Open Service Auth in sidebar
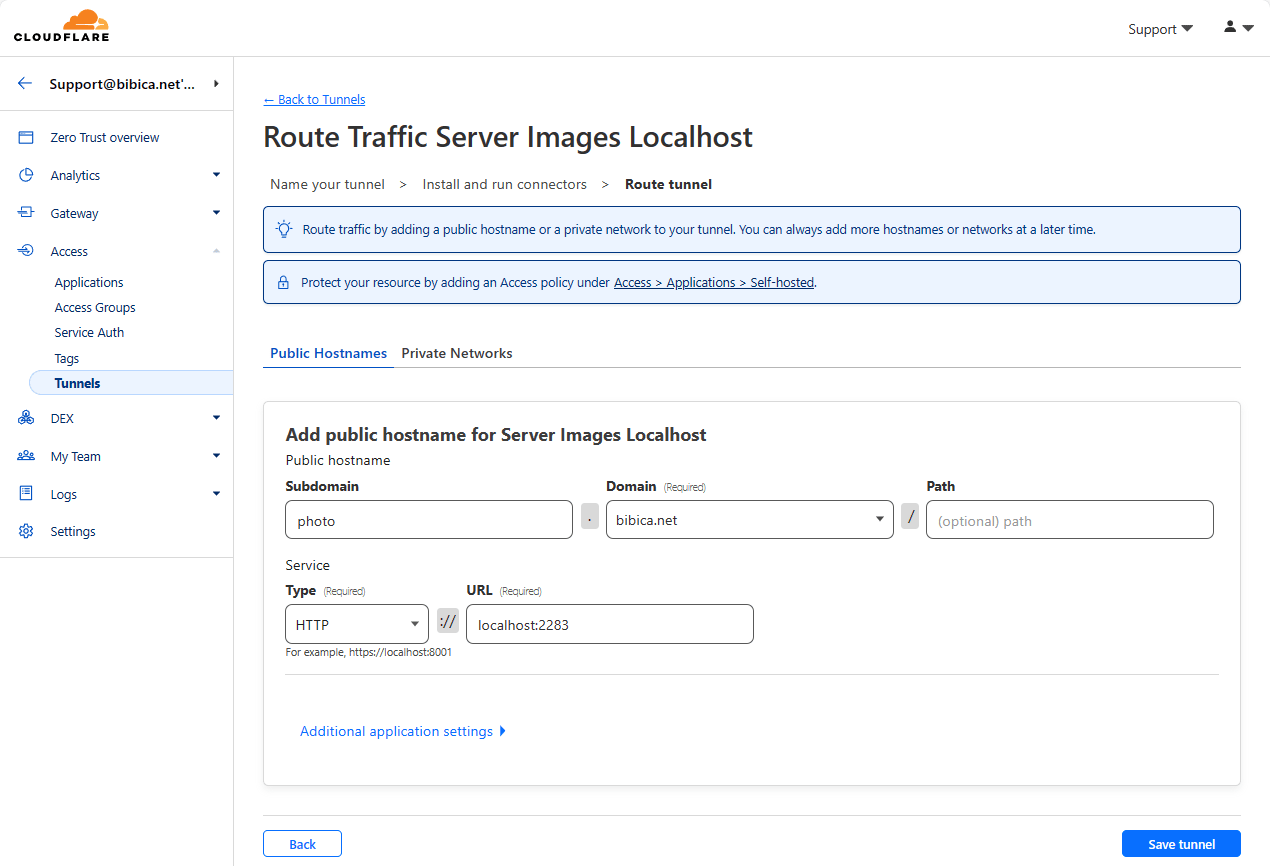1270x866 pixels. pyautogui.click(x=89, y=333)
